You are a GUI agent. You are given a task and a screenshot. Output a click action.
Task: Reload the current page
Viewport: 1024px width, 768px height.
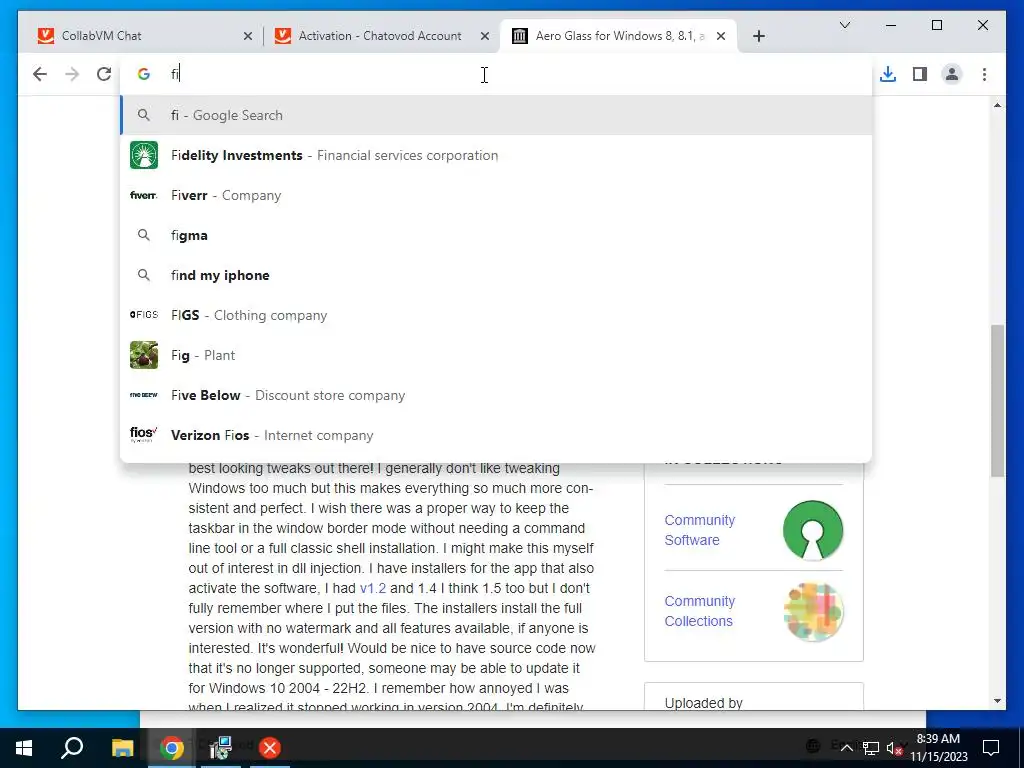coord(104,74)
